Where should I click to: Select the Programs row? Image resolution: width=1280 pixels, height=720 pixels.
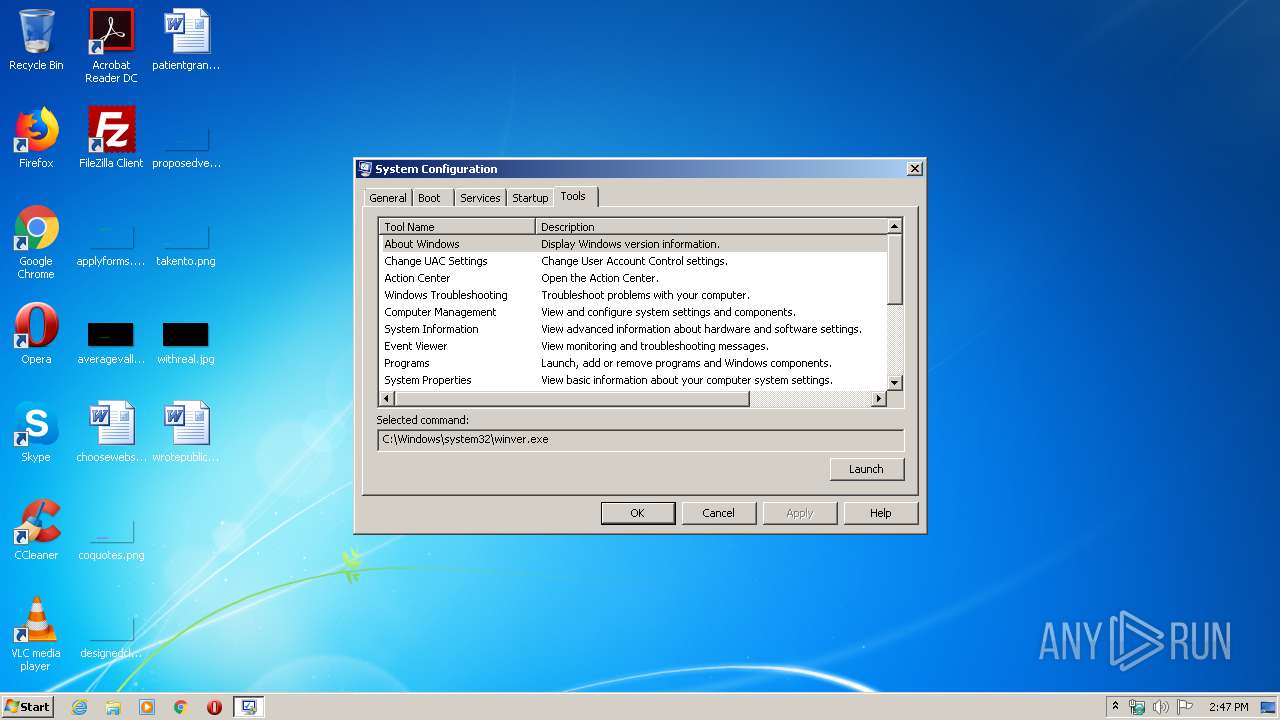tap(633, 363)
